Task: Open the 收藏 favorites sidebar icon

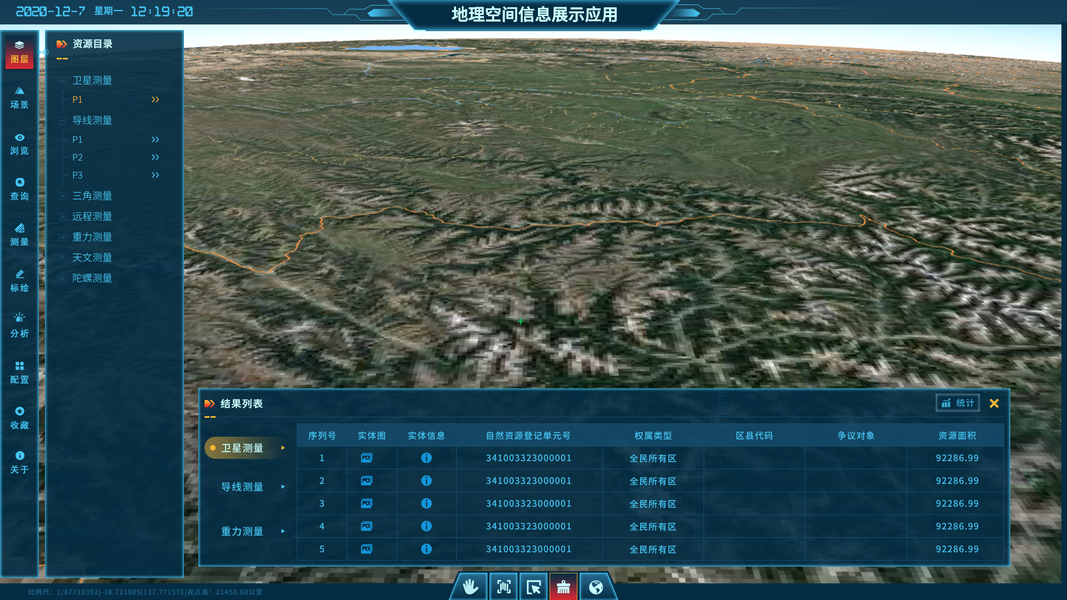Action: [19, 418]
